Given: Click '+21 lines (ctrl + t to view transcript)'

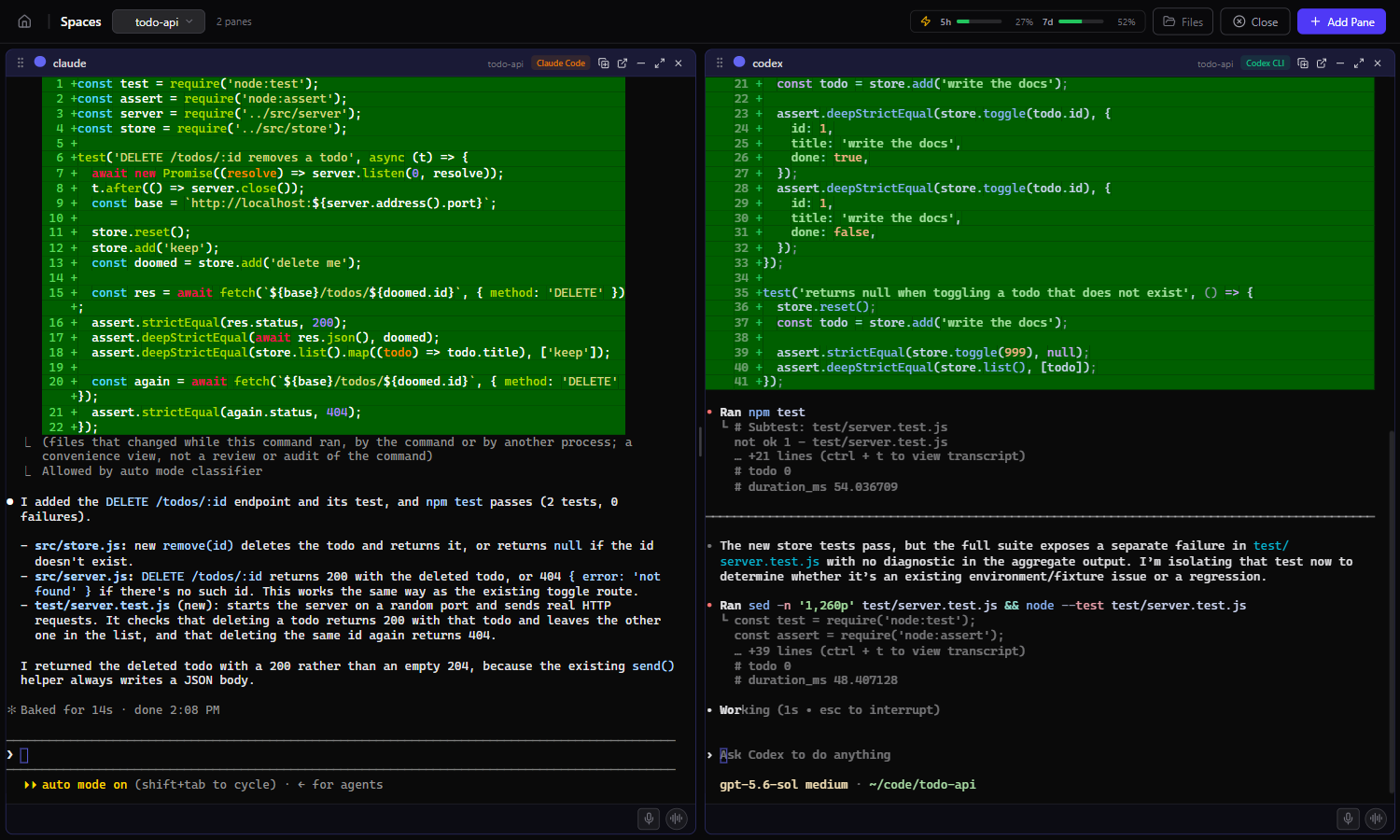Looking at the screenshot, I should pyautogui.click(x=887, y=456).
